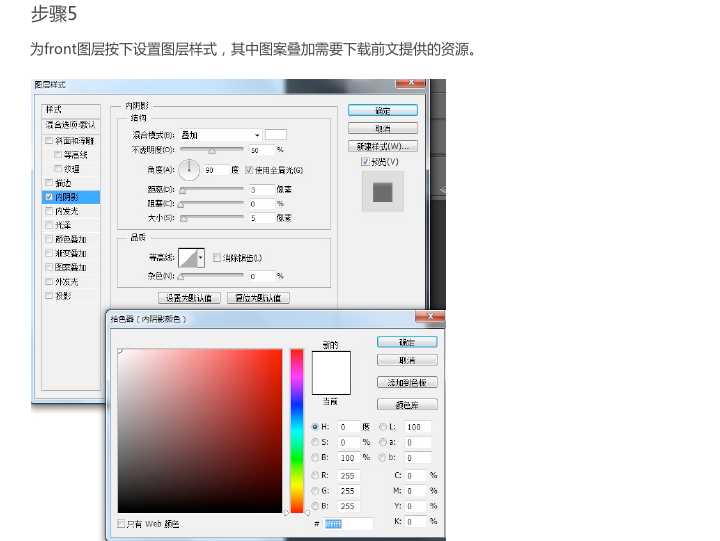
Task: Select the R radio button in color picker
Action: [x=316, y=475]
